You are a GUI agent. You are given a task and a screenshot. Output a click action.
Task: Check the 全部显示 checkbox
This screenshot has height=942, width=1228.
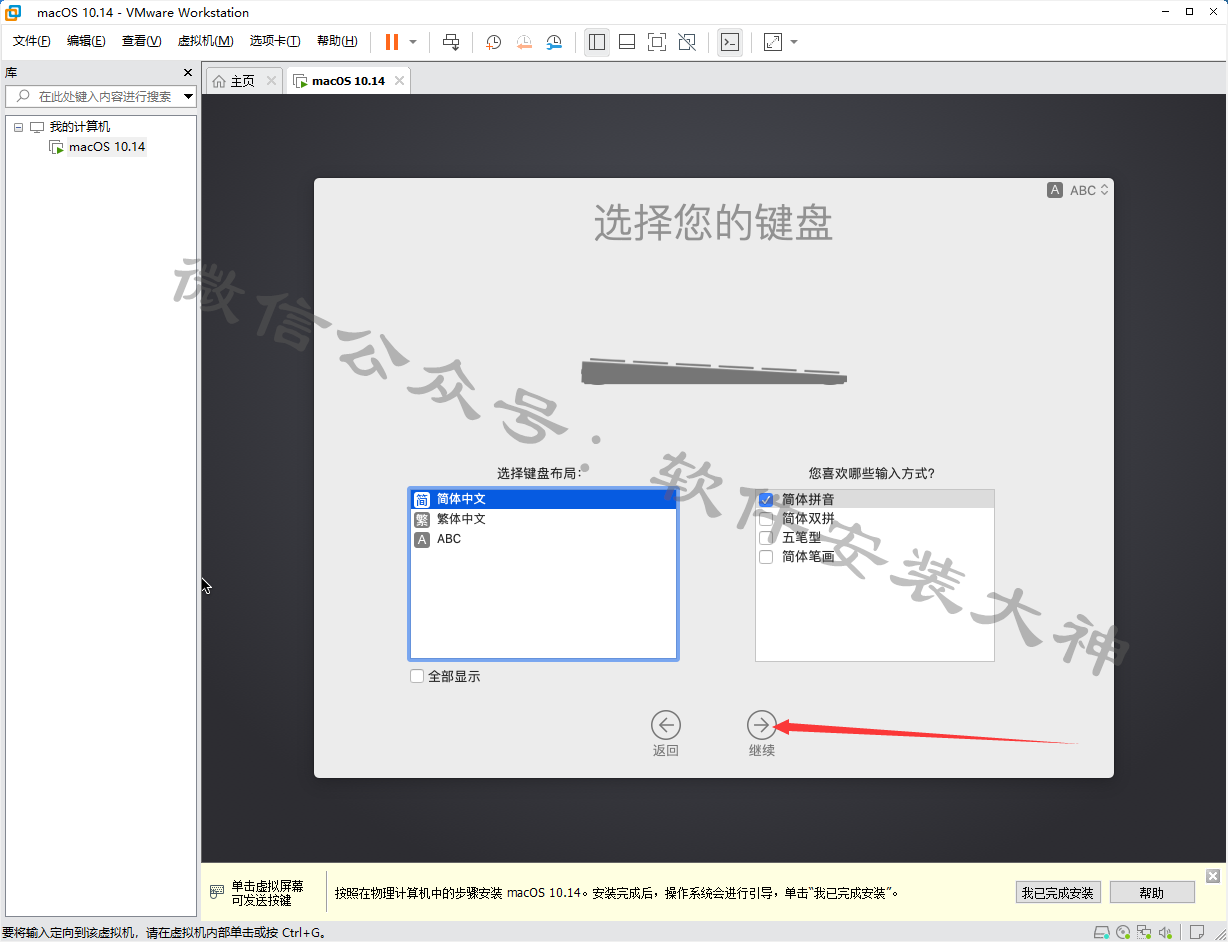tap(417, 677)
